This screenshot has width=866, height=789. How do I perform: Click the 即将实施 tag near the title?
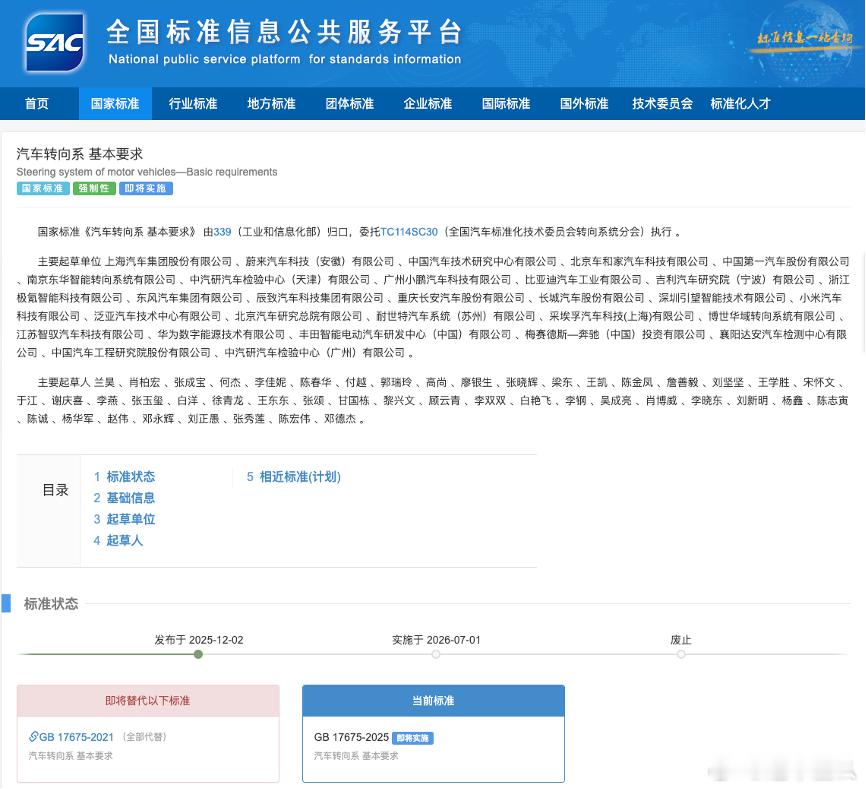tap(143, 188)
